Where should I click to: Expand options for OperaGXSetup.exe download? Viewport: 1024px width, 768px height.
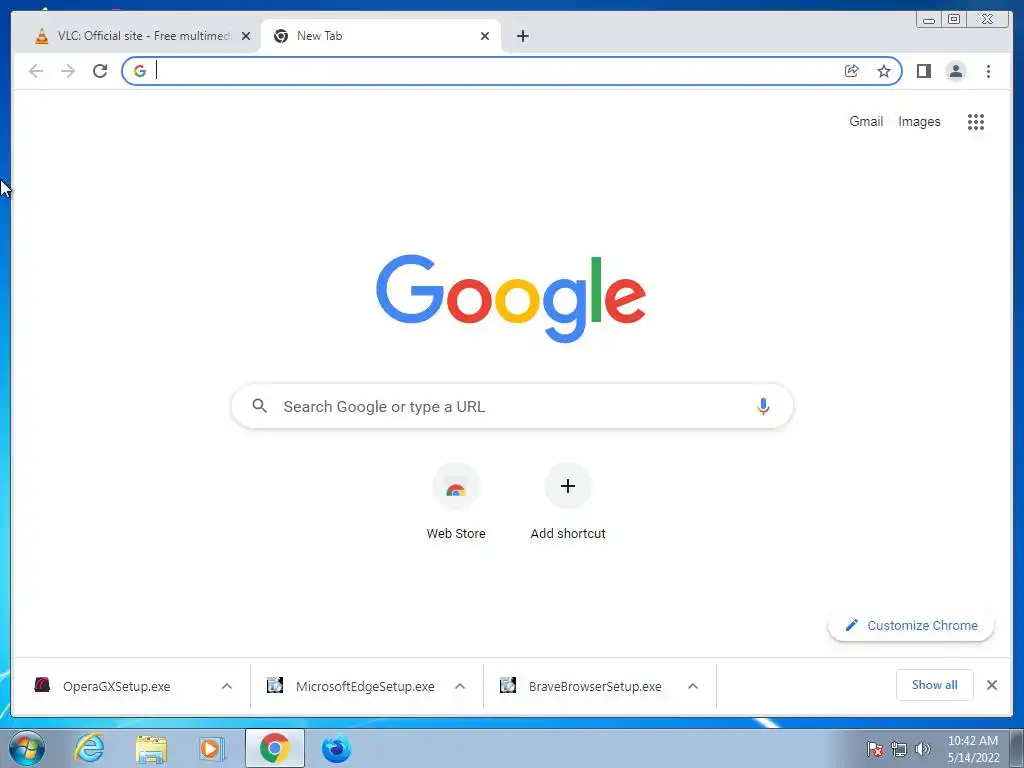[x=227, y=686]
